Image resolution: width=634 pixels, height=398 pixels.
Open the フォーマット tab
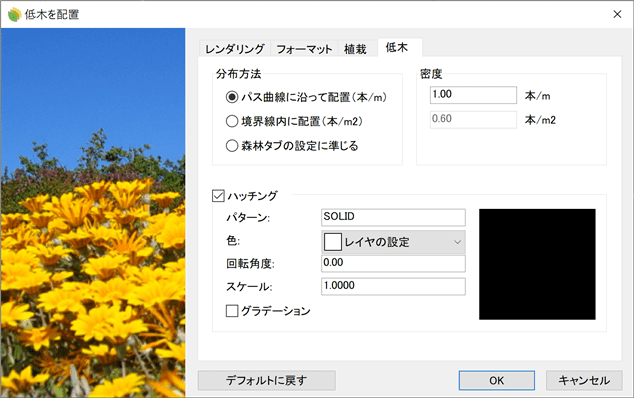pos(304,49)
